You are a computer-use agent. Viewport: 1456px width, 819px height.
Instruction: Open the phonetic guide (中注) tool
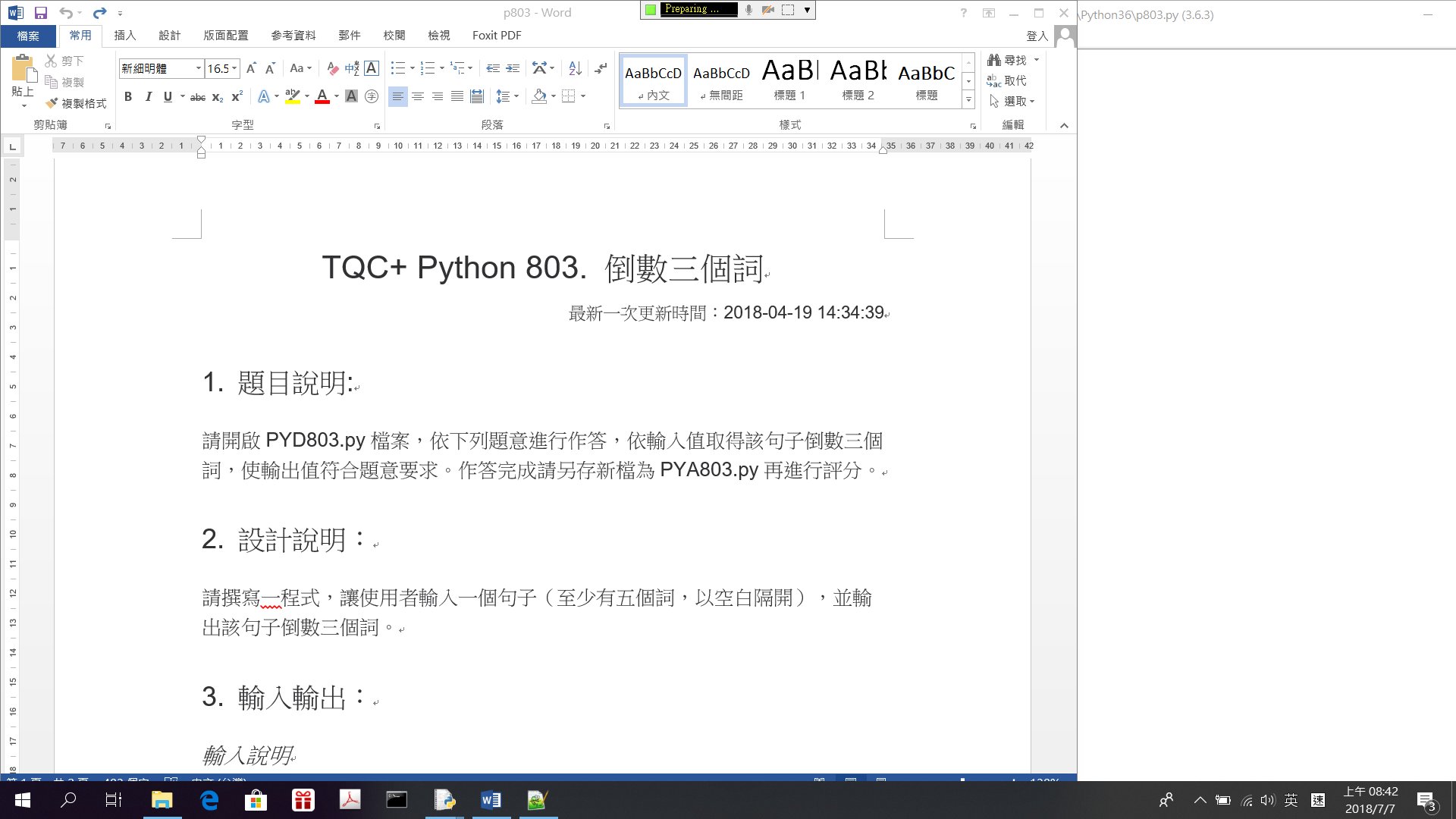click(352, 68)
